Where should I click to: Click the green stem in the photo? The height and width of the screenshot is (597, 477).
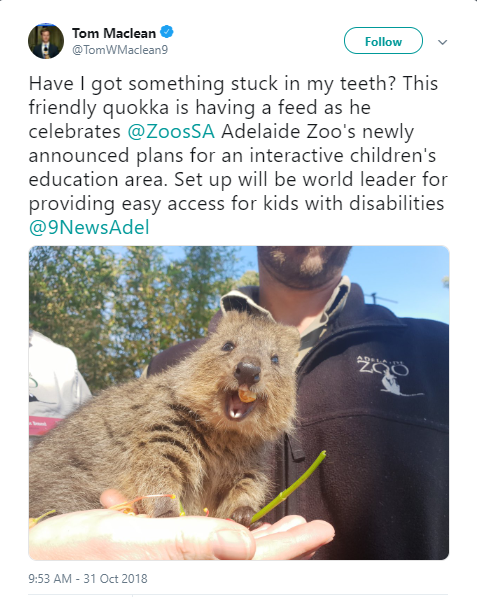[x=288, y=487]
